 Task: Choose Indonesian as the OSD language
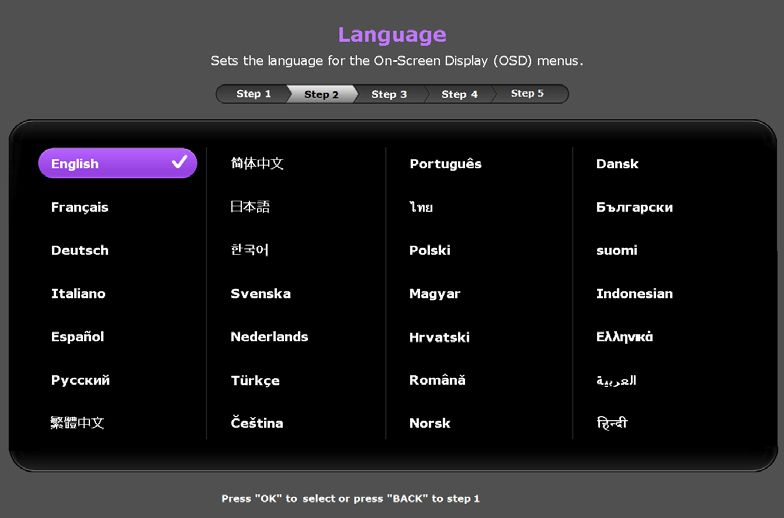pyautogui.click(x=634, y=293)
